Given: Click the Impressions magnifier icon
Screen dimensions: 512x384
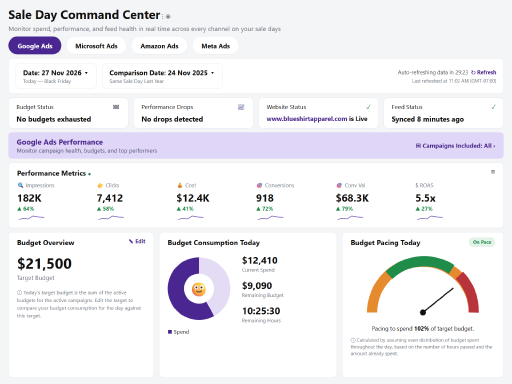Looking at the screenshot, I should 20,185.
